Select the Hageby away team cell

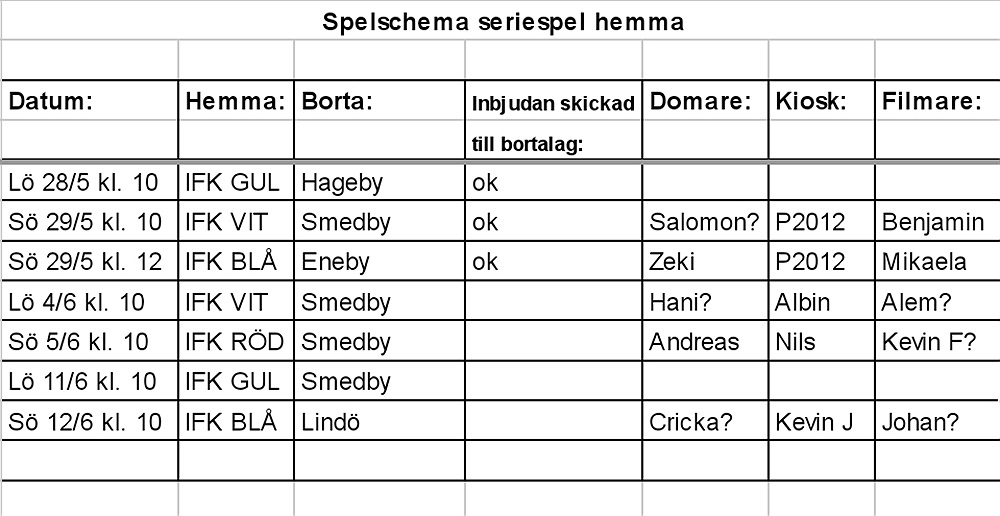379,182
